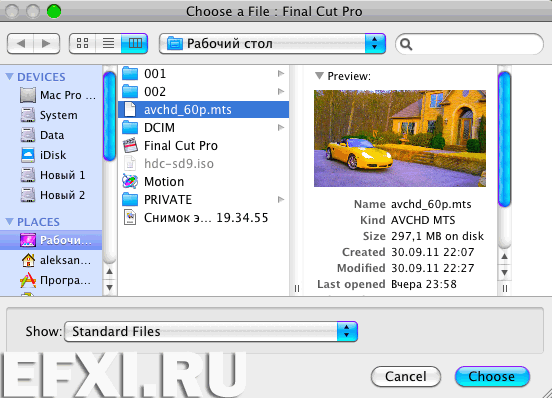Click the desktop icon beside Рабочий стол
The height and width of the screenshot is (398, 552).
(28, 240)
